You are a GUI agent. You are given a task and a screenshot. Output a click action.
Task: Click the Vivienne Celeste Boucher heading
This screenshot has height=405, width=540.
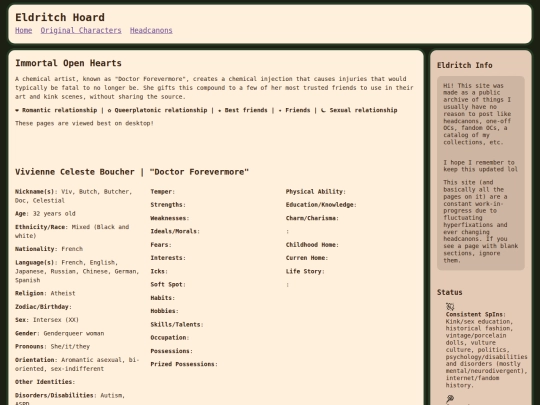pyautogui.click(x=132, y=172)
